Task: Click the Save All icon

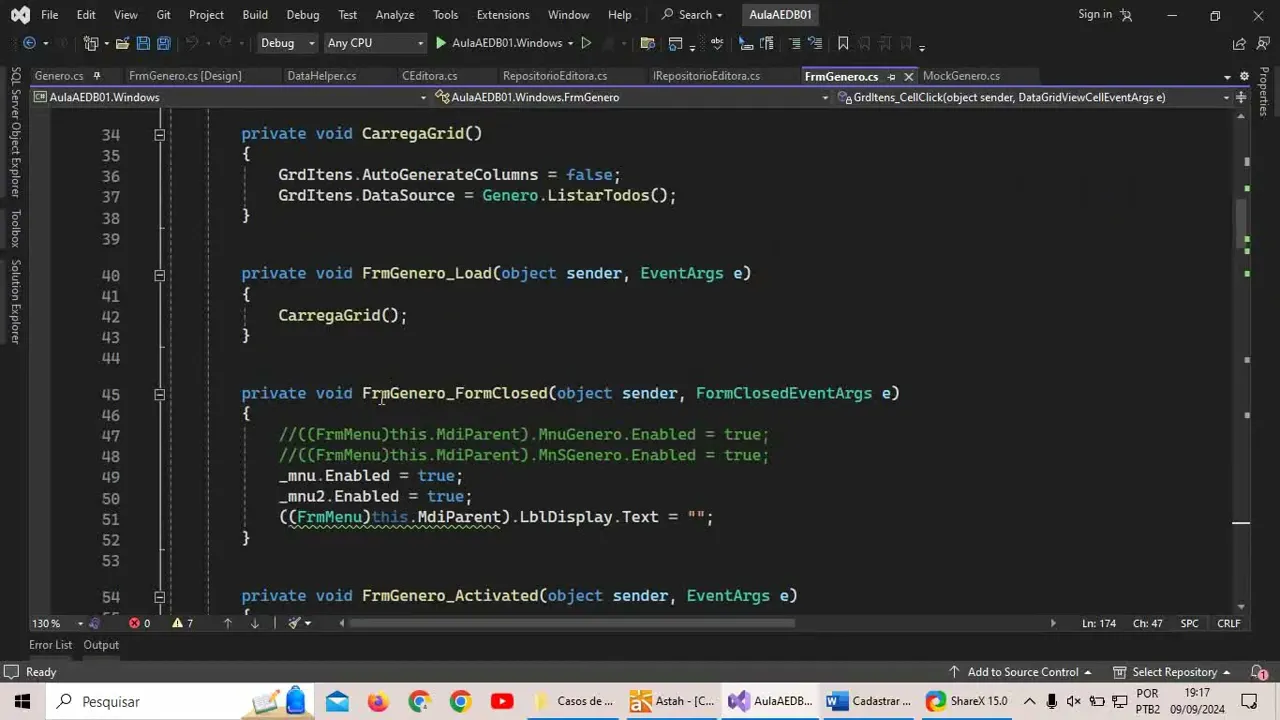Action: point(164,43)
